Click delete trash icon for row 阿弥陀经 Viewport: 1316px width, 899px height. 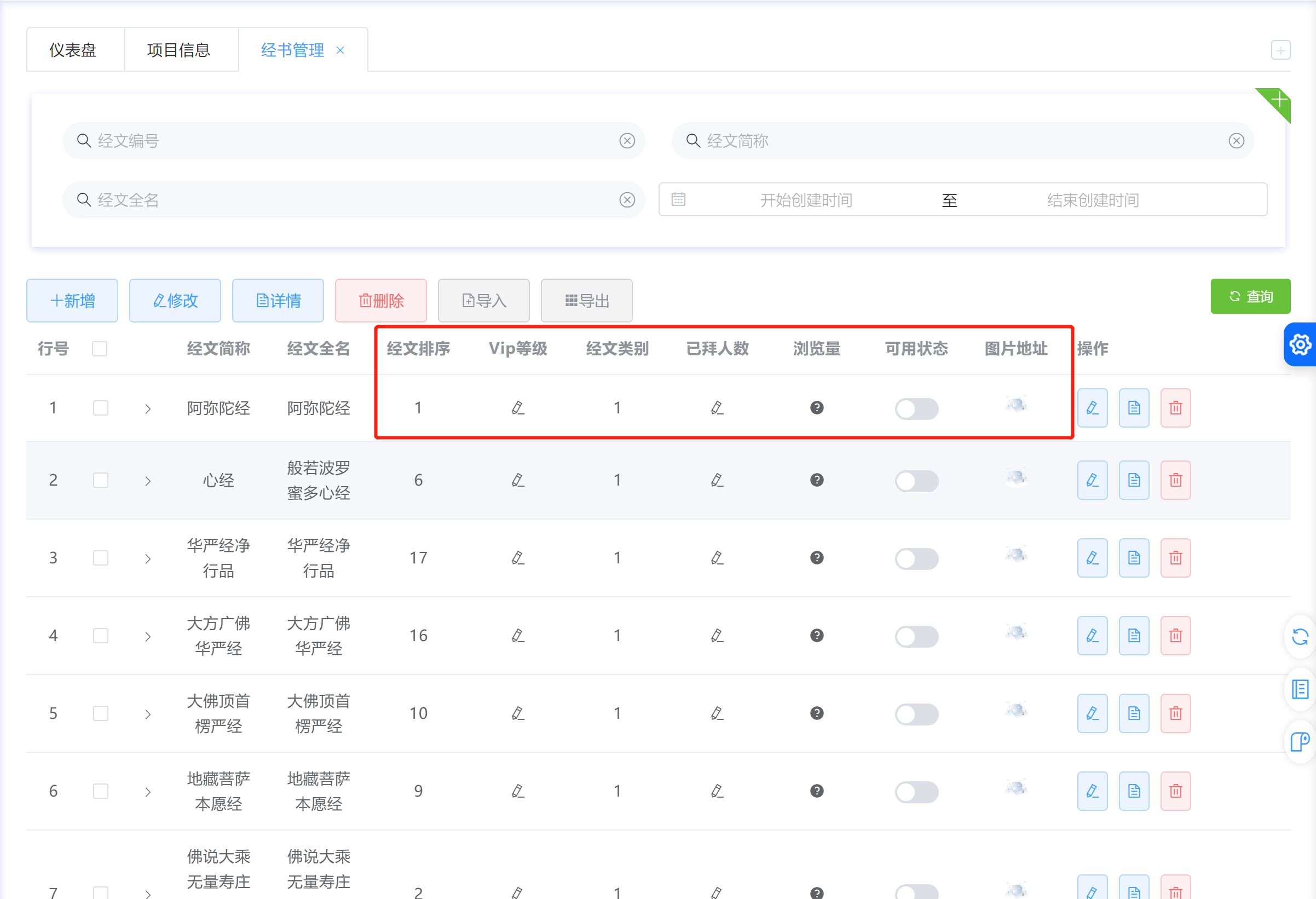(x=1175, y=408)
